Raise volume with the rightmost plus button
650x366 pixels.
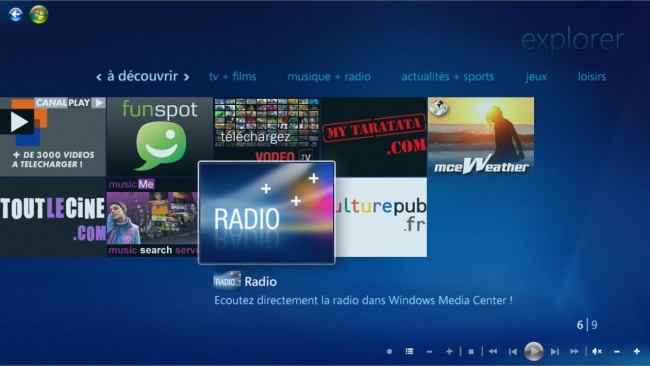point(637,351)
